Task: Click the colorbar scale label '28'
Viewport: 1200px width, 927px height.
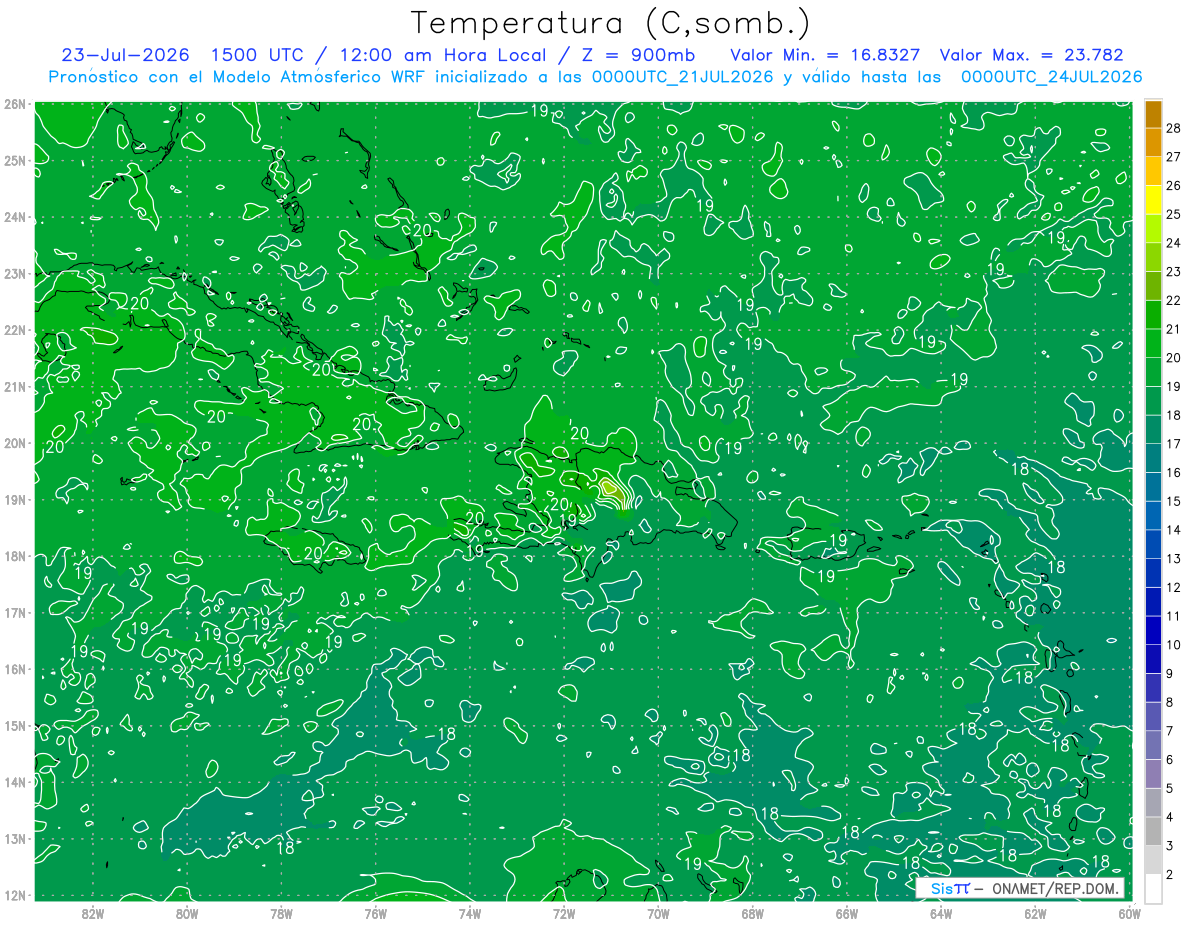Action: click(x=1174, y=128)
